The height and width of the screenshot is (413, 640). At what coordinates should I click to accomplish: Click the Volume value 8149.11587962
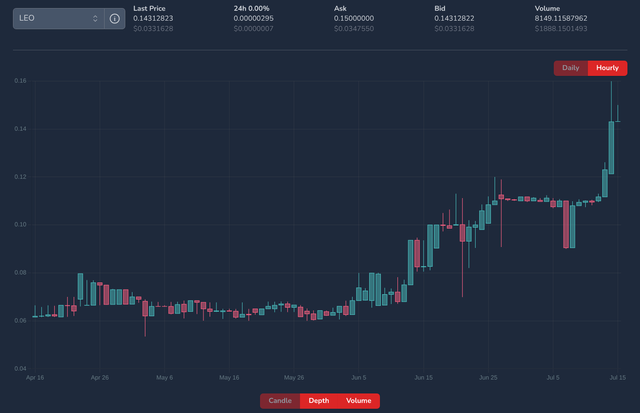[561, 18]
